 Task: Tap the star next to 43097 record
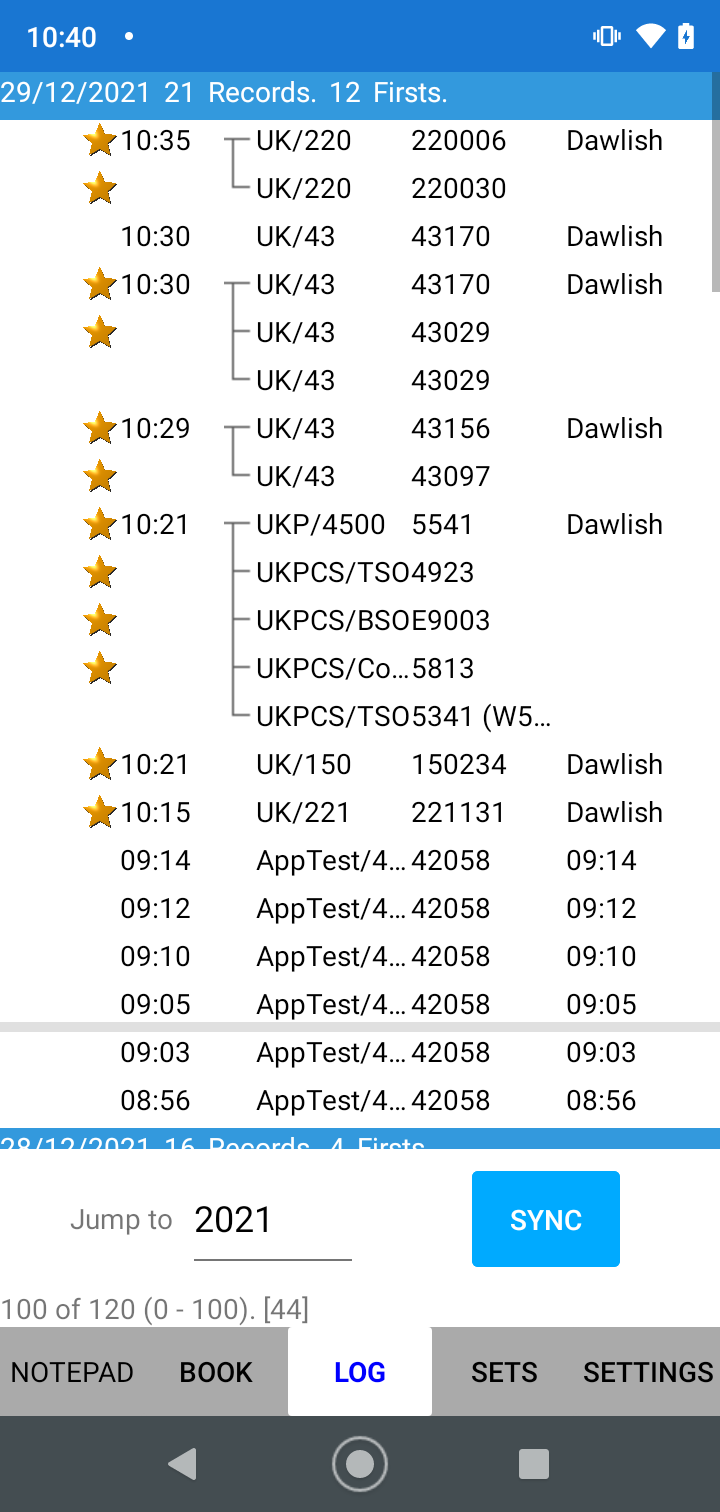(100, 476)
